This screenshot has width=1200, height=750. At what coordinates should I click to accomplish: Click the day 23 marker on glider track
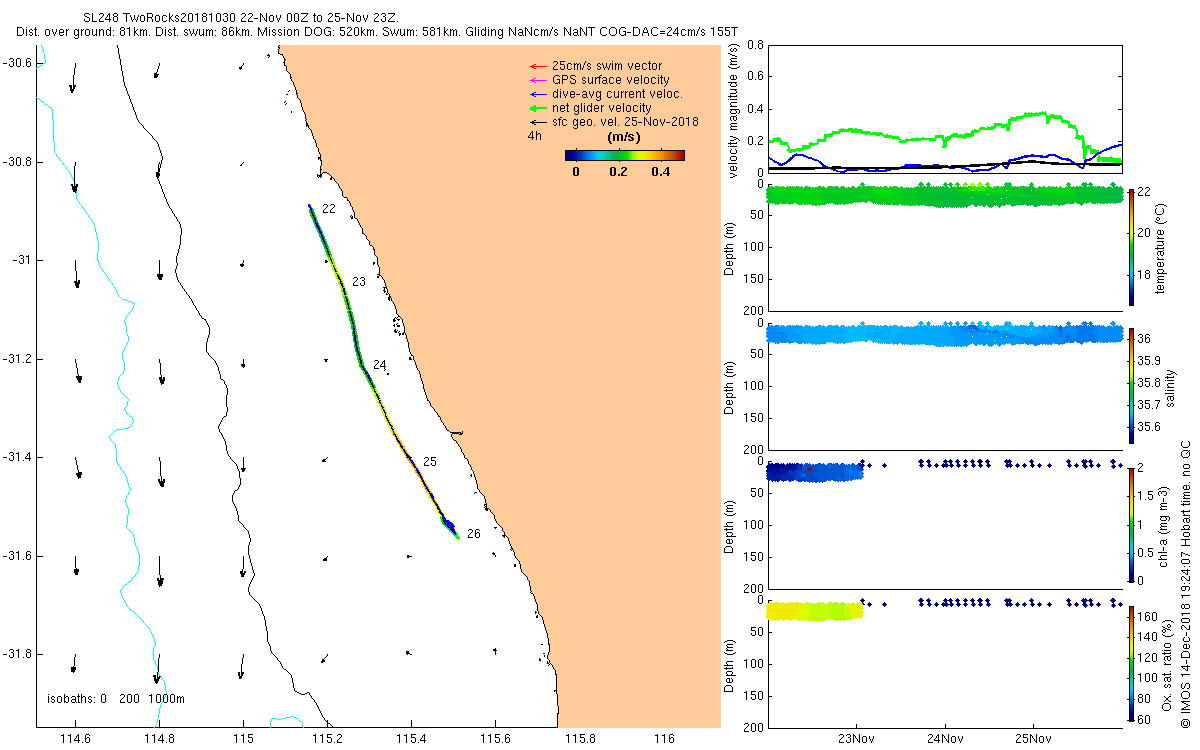(358, 283)
